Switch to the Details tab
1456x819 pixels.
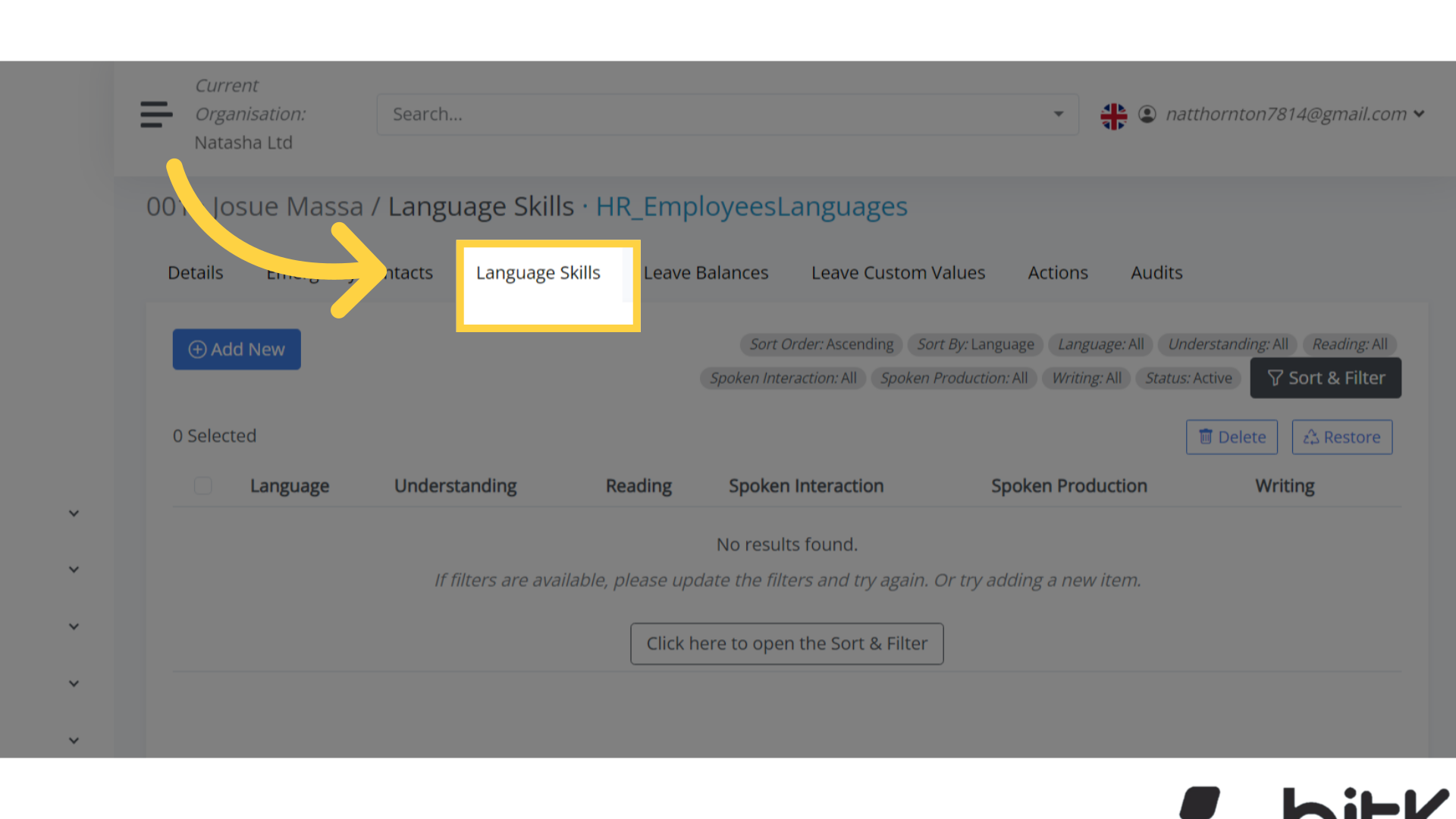pyautogui.click(x=195, y=272)
